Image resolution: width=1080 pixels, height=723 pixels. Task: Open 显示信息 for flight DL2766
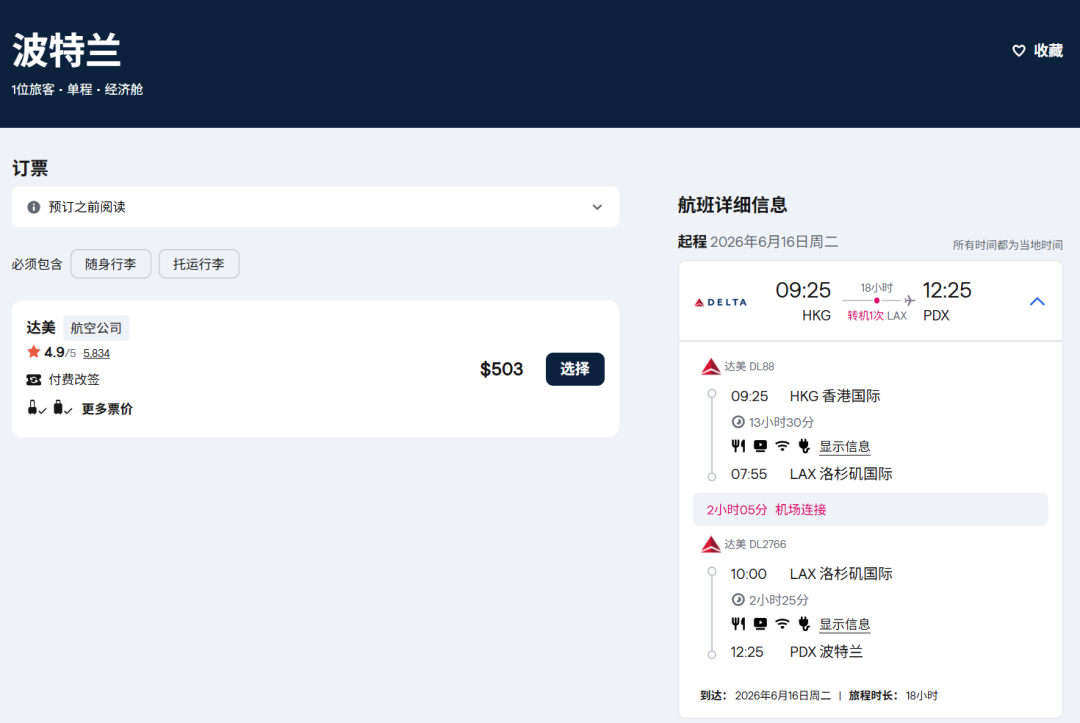pyautogui.click(x=844, y=625)
